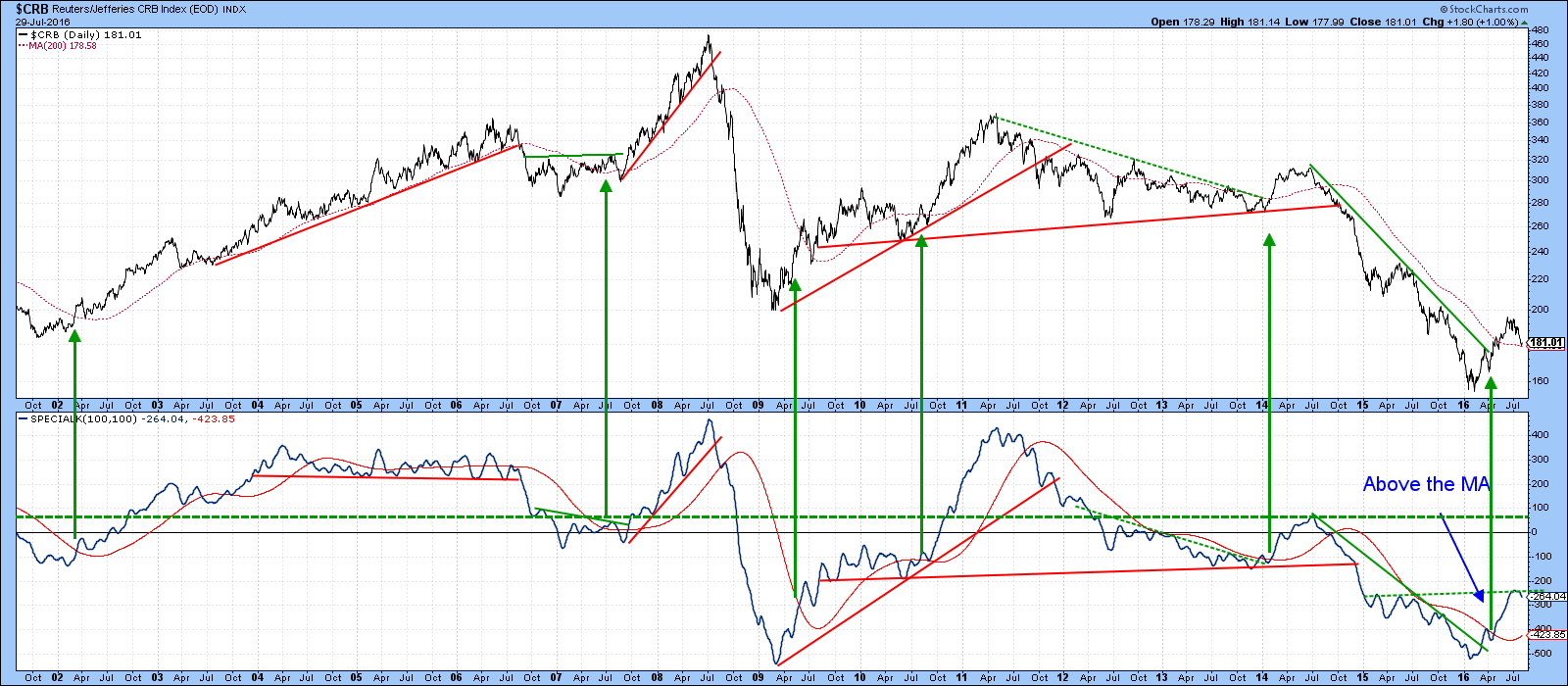The width and height of the screenshot is (1568, 686).
Task: Click the -423.85 value tag on the indicator axis
Action: click(x=1548, y=635)
